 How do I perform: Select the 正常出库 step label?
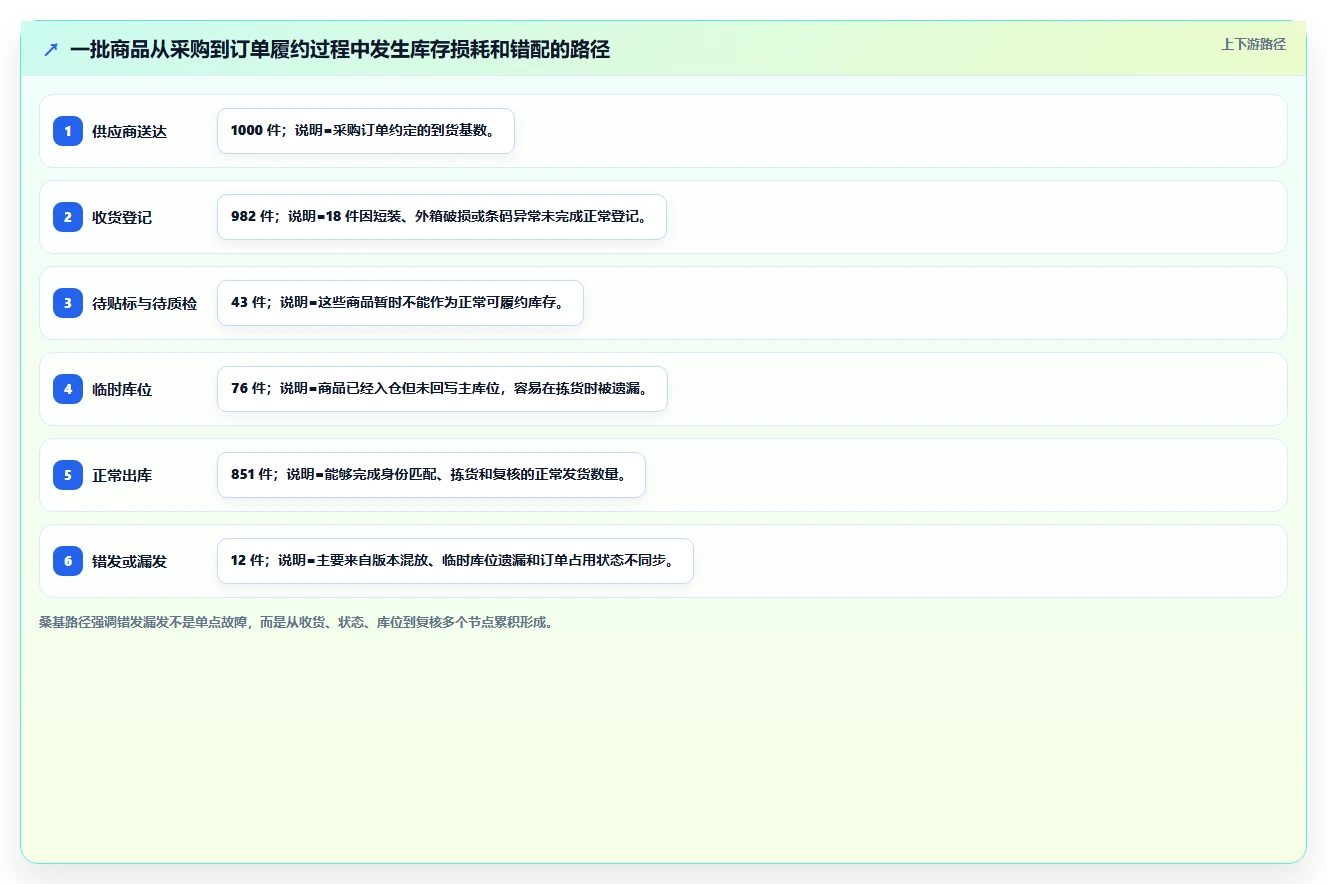pyautogui.click(x=122, y=475)
